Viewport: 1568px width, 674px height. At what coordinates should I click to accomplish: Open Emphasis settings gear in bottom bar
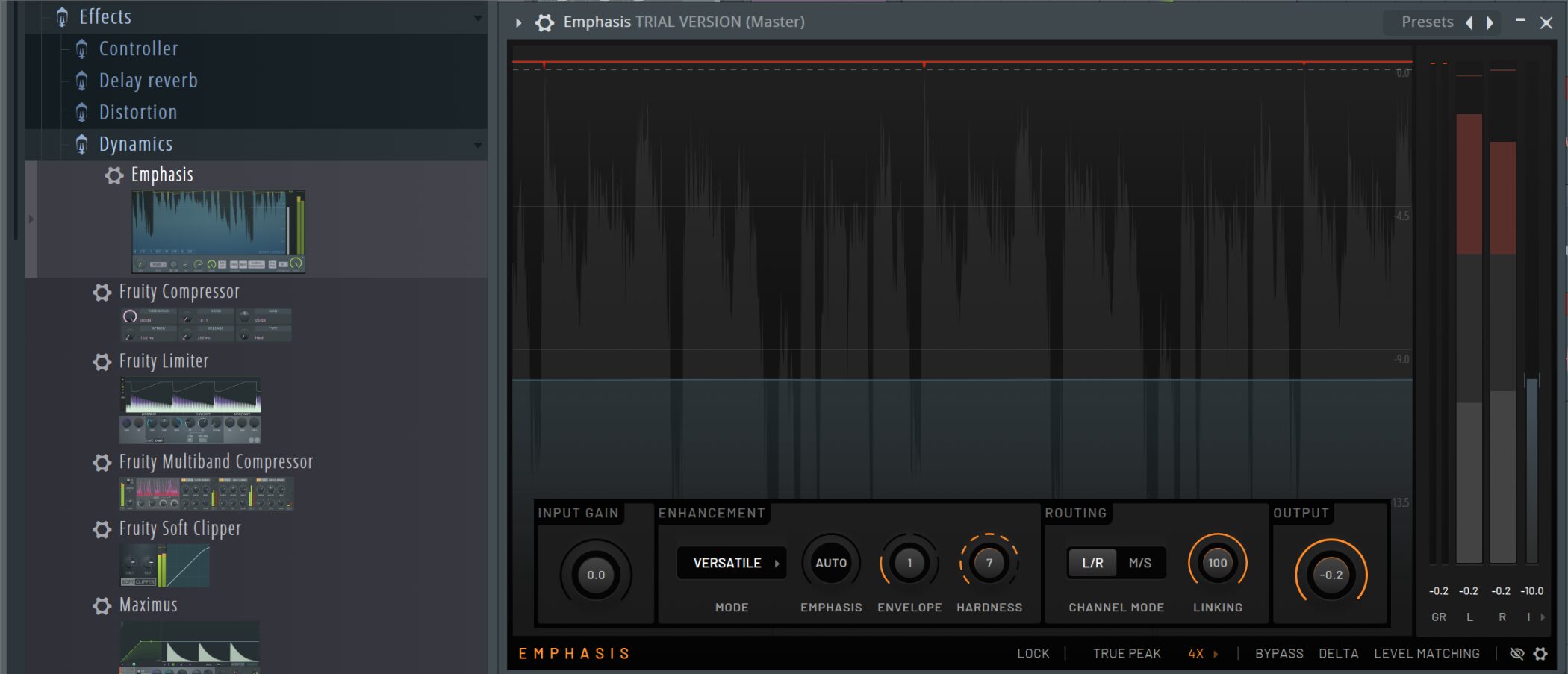pos(1540,654)
